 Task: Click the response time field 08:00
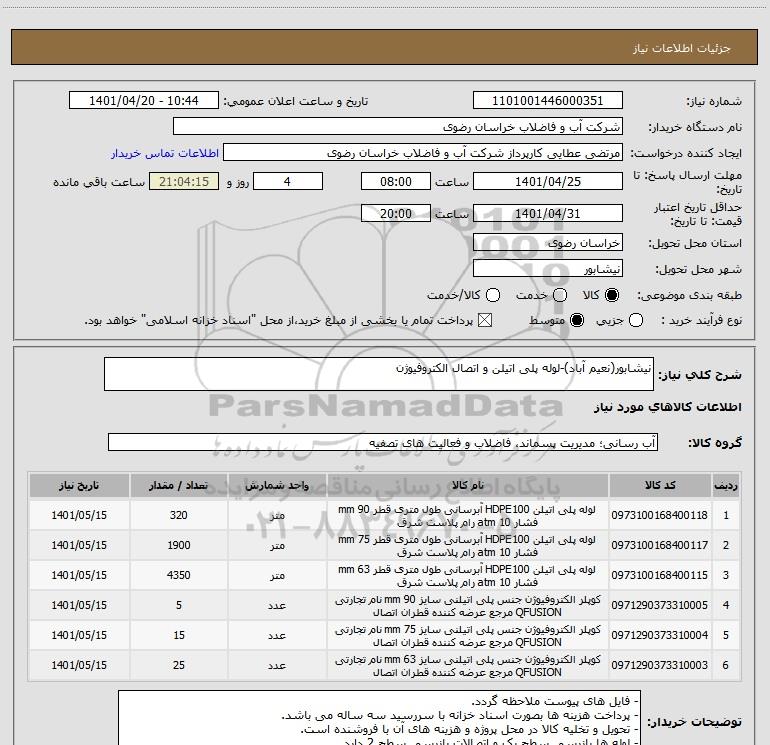click(396, 181)
